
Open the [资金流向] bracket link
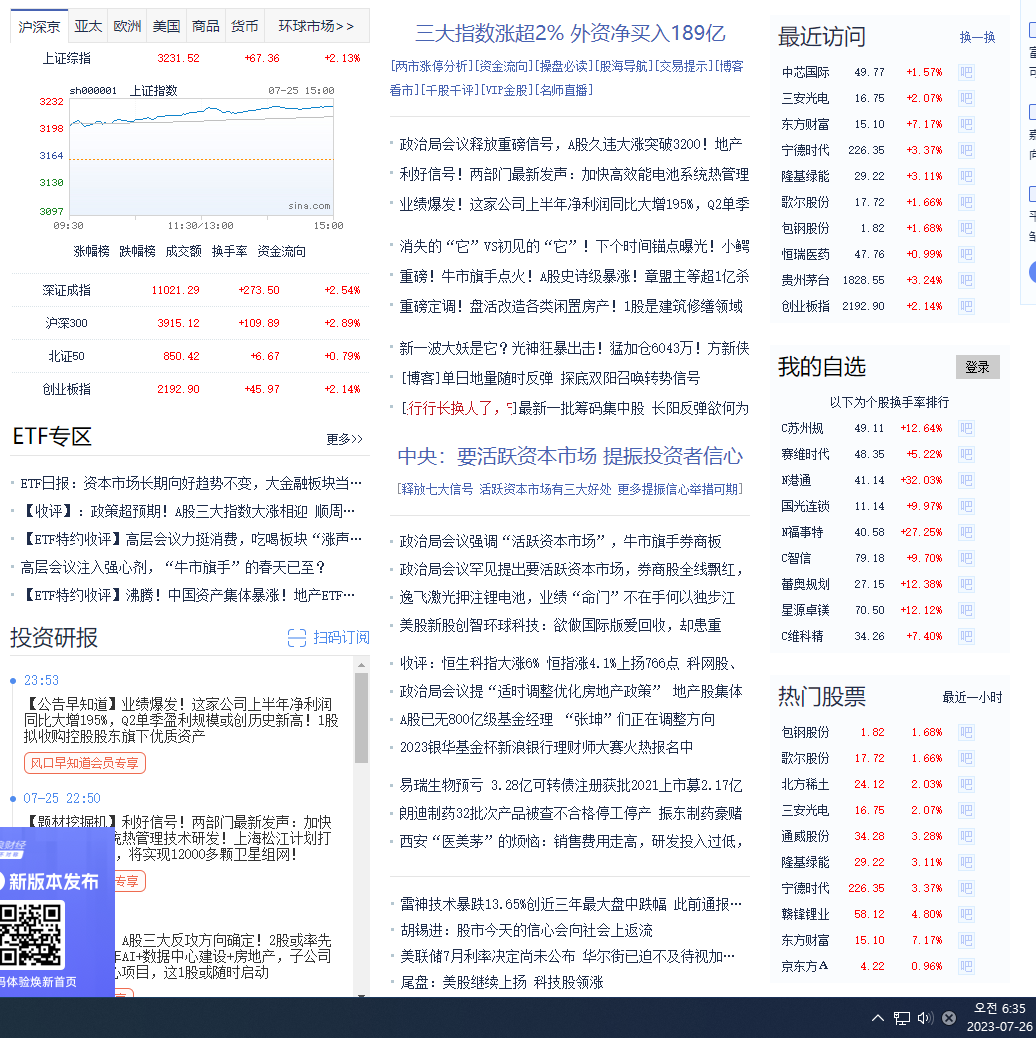pos(504,66)
